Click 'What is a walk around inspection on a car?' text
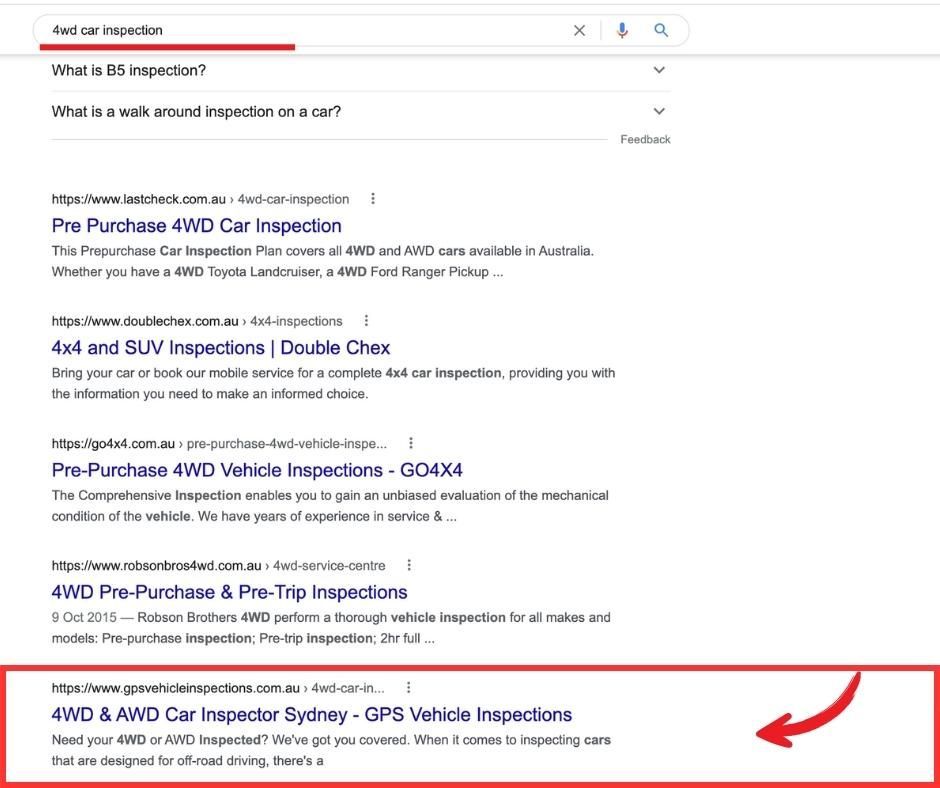The height and width of the screenshot is (788, 940). [196, 112]
